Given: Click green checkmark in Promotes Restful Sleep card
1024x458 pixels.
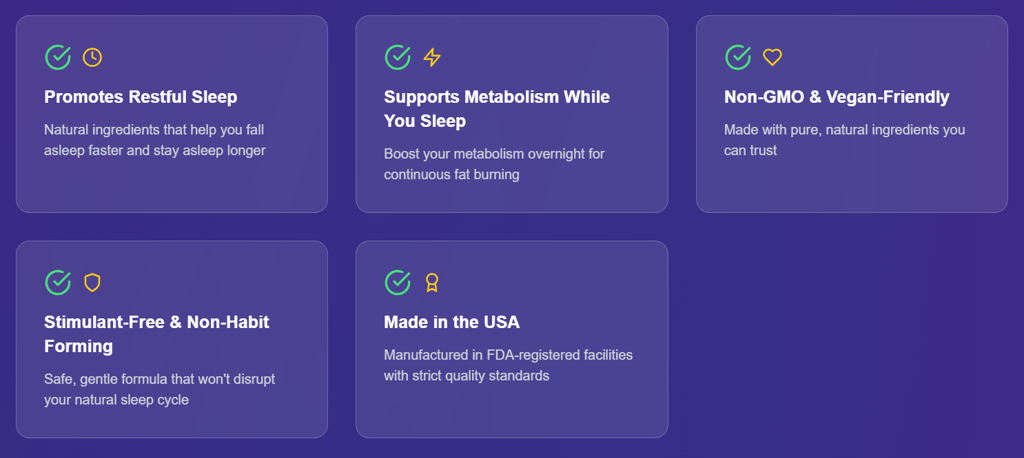Looking at the screenshot, I should [x=57, y=57].
